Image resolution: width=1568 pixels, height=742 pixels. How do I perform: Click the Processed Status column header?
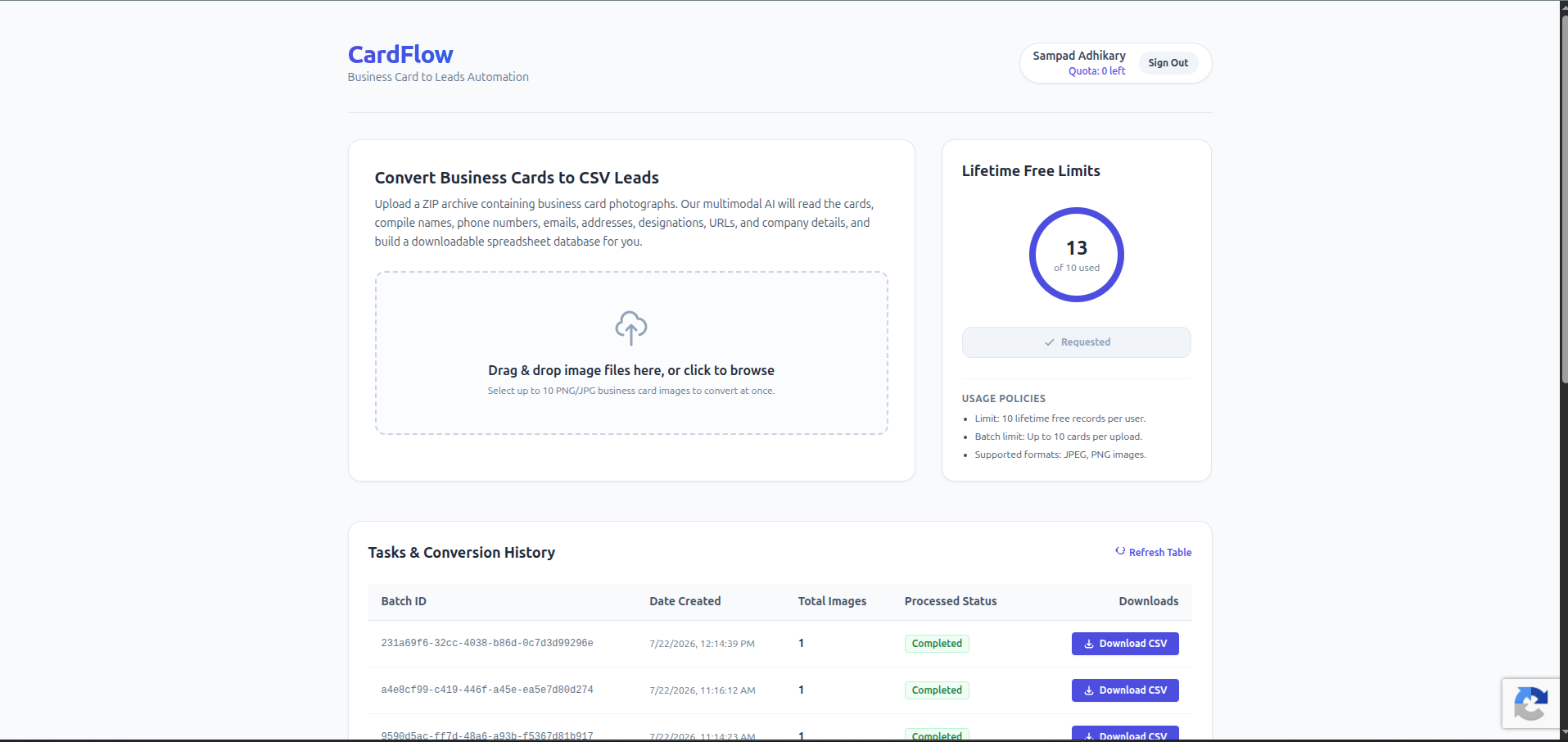[951, 601]
